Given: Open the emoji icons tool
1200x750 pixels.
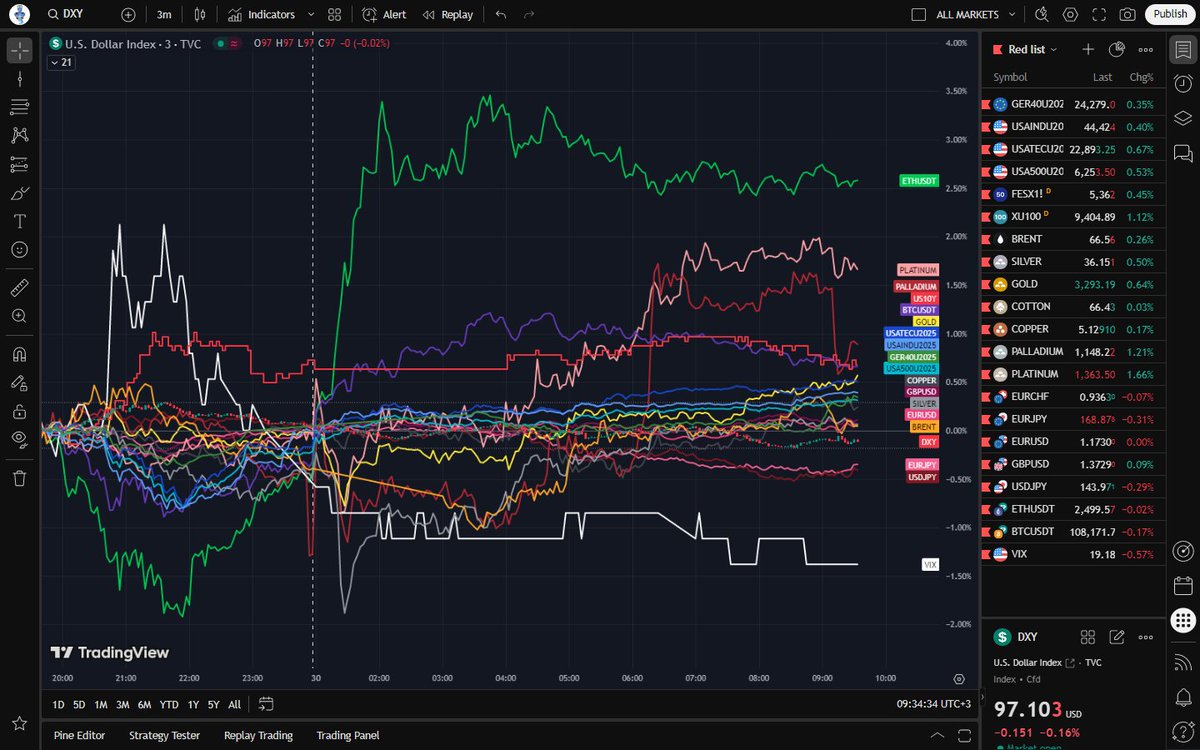Looking at the screenshot, I should pos(20,249).
